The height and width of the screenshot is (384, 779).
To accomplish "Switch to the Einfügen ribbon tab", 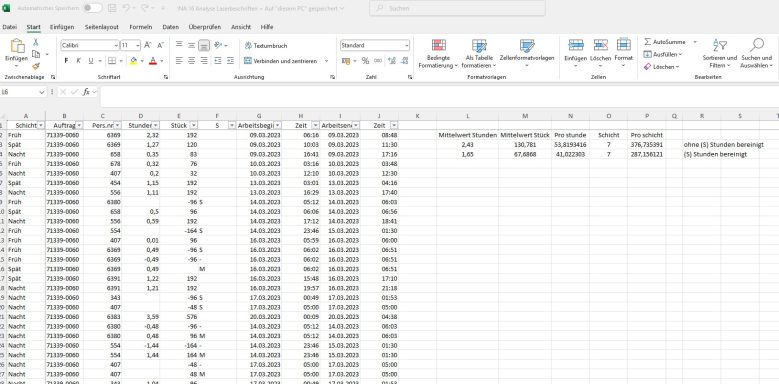I will (x=62, y=27).
